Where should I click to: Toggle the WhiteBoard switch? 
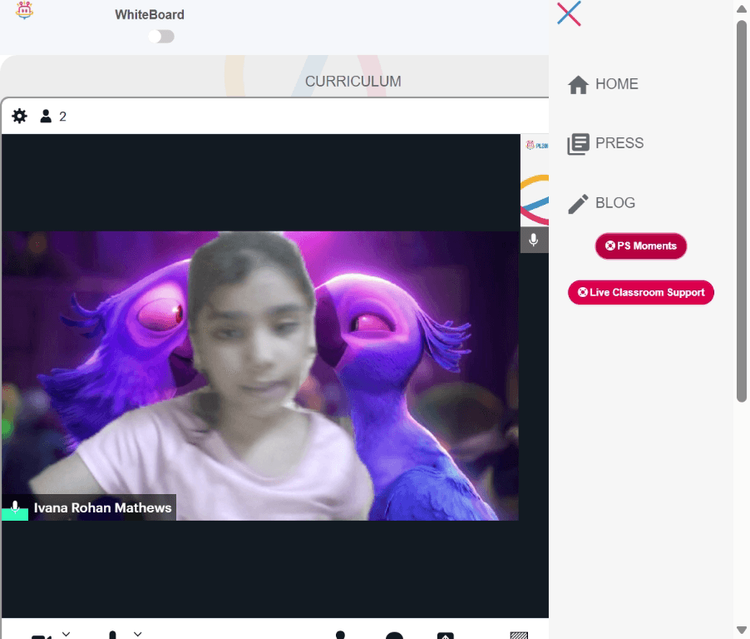161,36
